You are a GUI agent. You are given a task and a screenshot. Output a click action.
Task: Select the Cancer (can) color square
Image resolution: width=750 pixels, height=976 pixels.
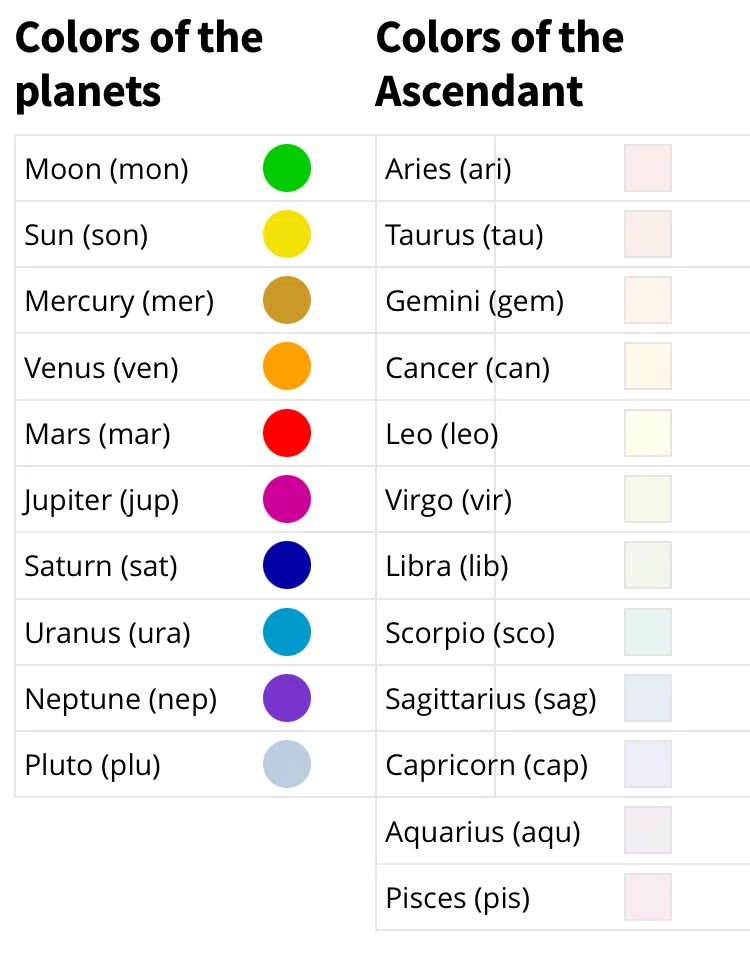[648, 366]
